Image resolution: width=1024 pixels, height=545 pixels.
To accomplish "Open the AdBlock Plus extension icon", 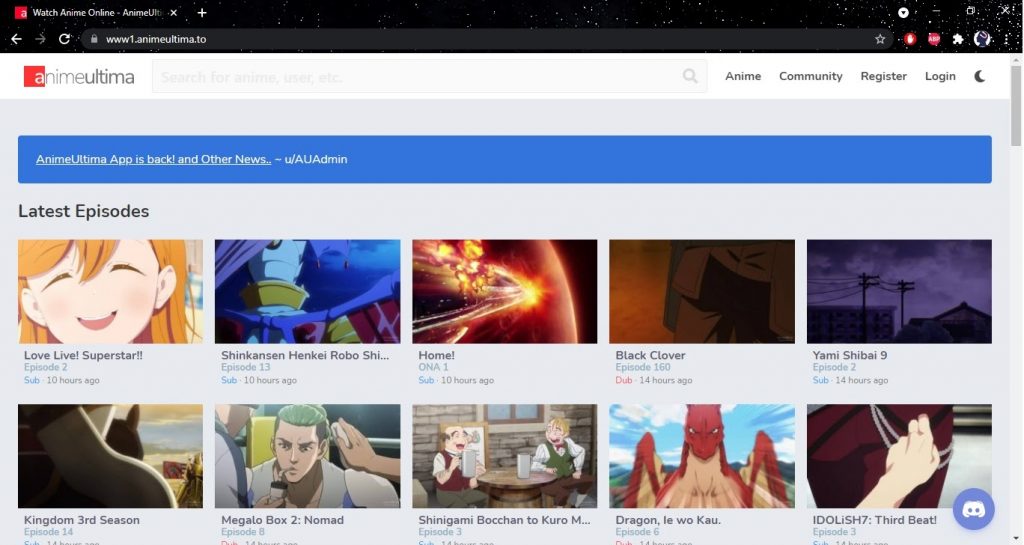I will (x=934, y=39).
